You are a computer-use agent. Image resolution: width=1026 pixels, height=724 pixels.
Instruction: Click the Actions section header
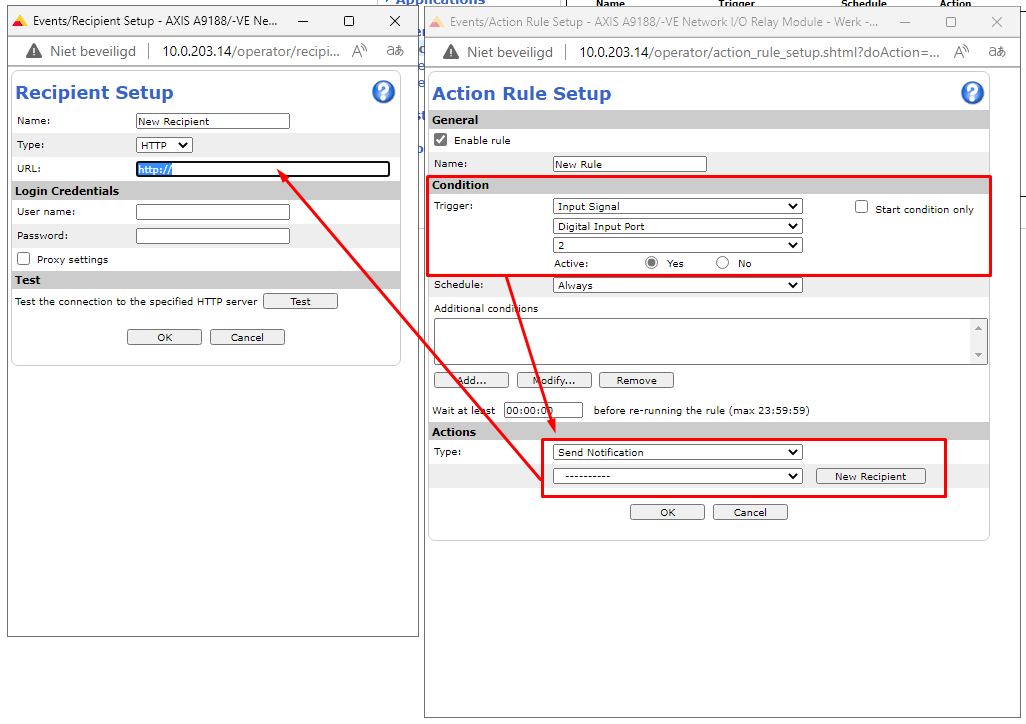tap(453, 431)
